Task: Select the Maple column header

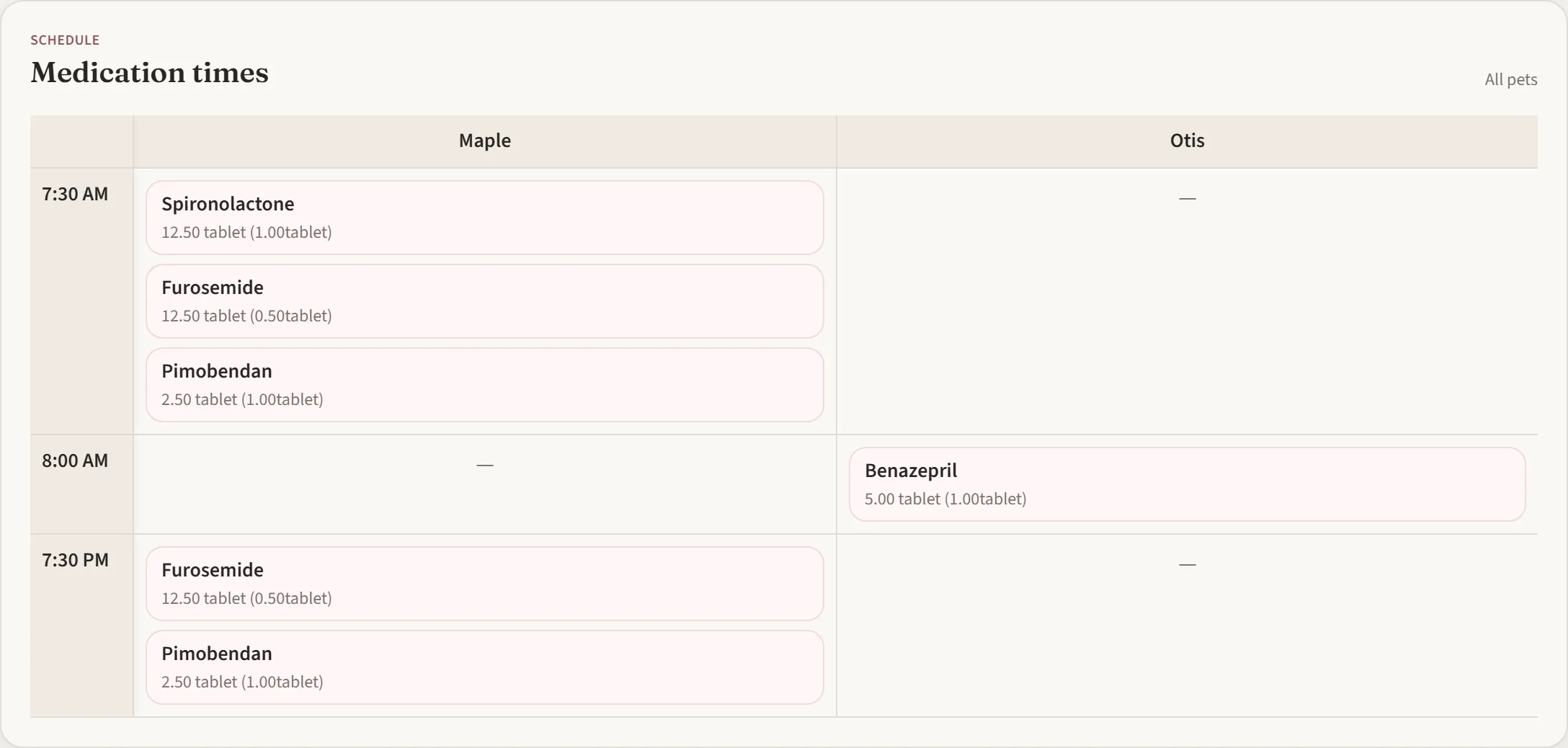Action: point(485,141)
